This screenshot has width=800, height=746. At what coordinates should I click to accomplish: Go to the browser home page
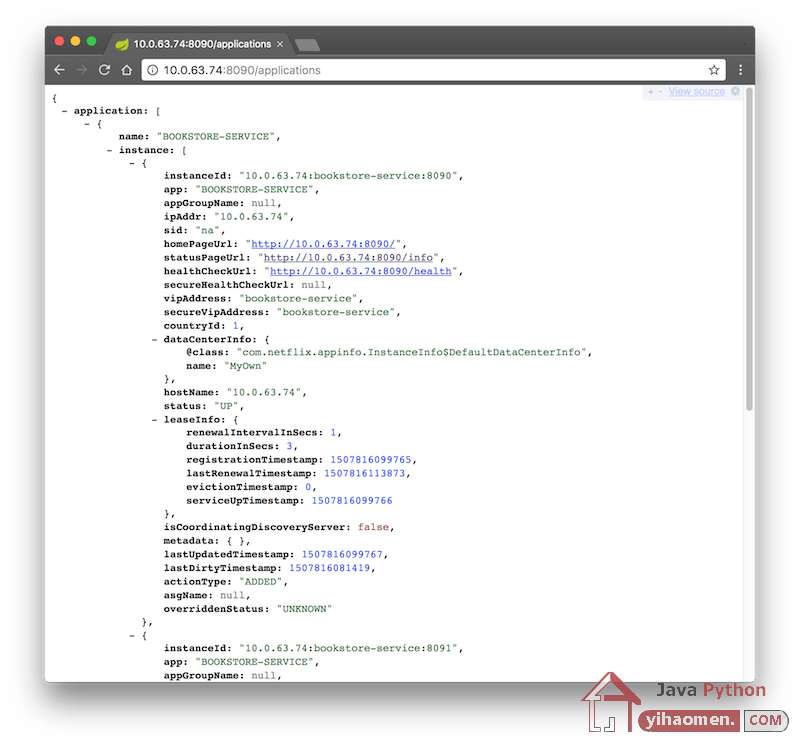127,70
